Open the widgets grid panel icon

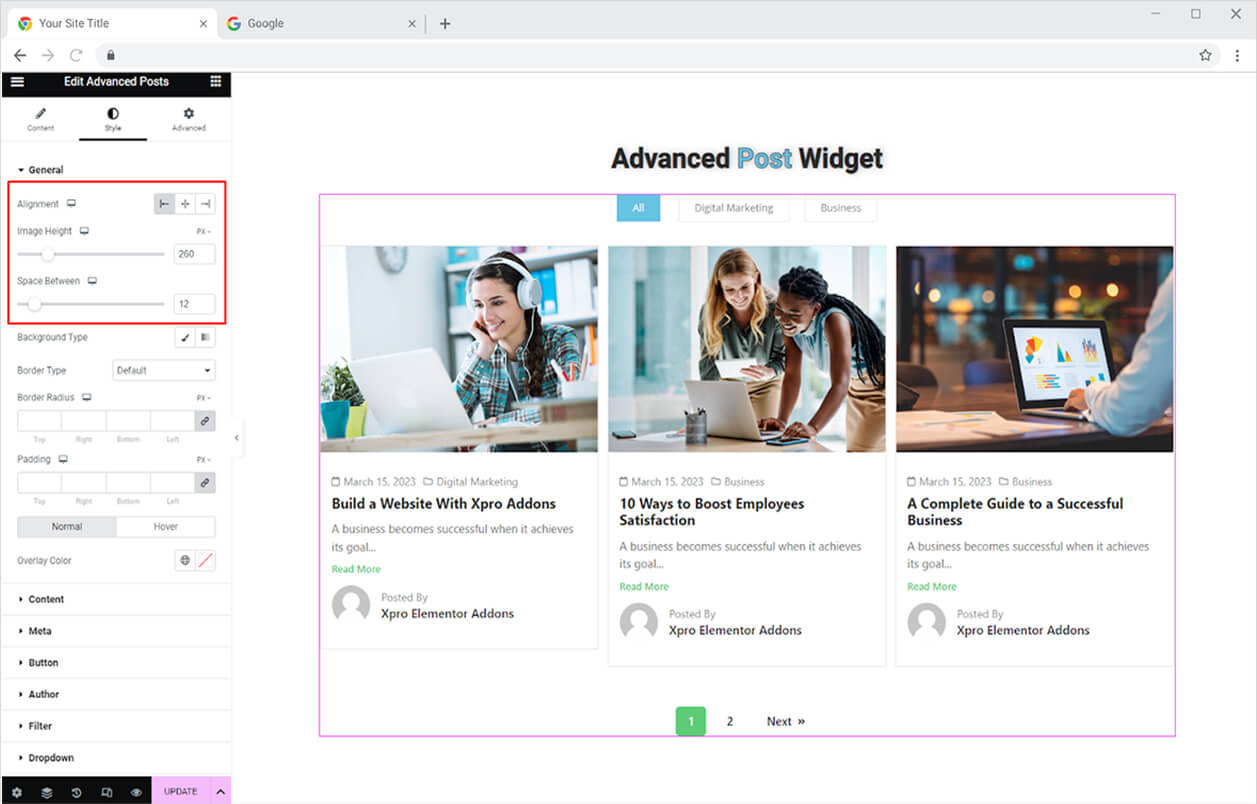click(215, 82)
